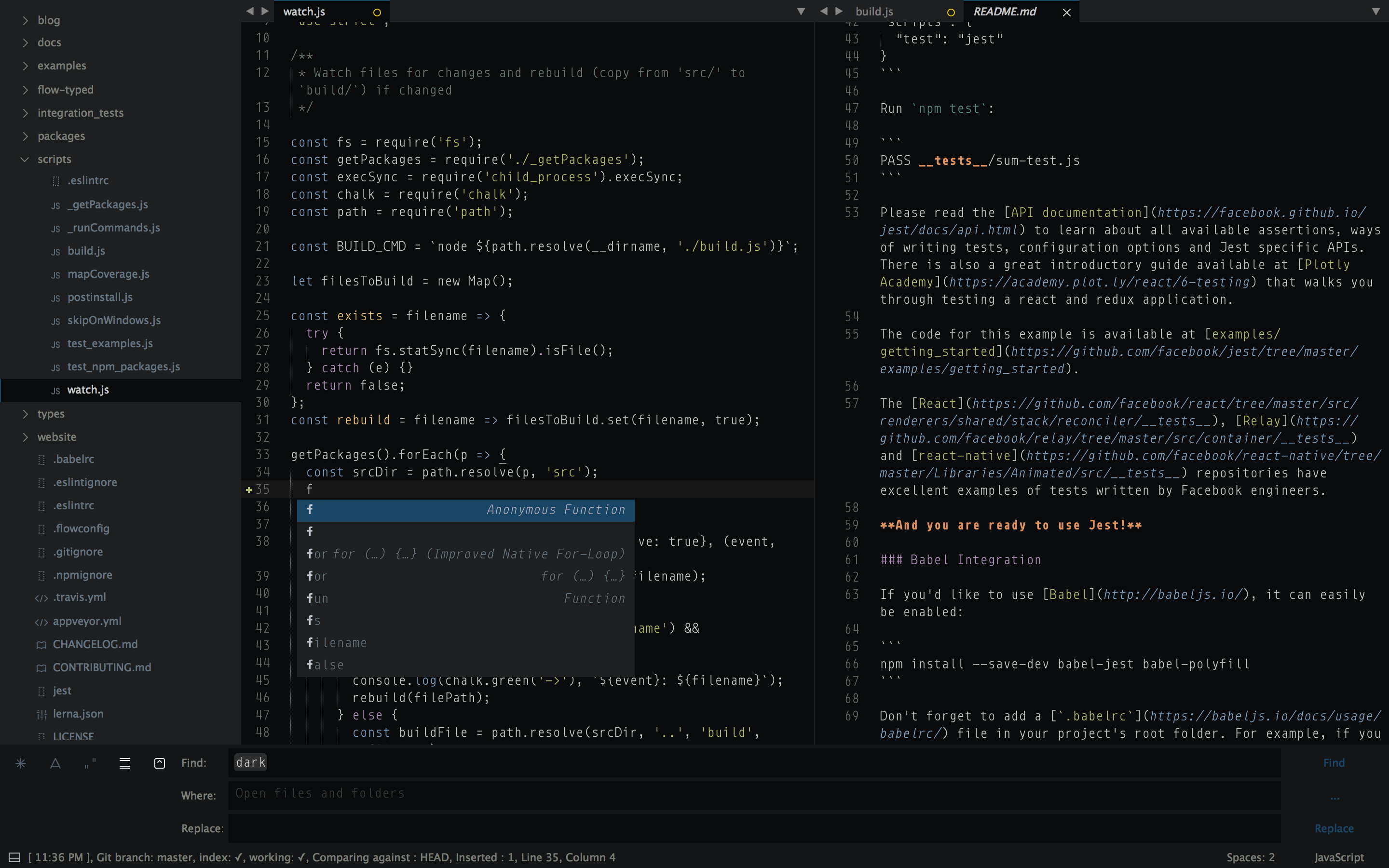This screenshot has width=1389, height=868.
Task: Click into the Where input field
Action: click(x=754, y=795)
